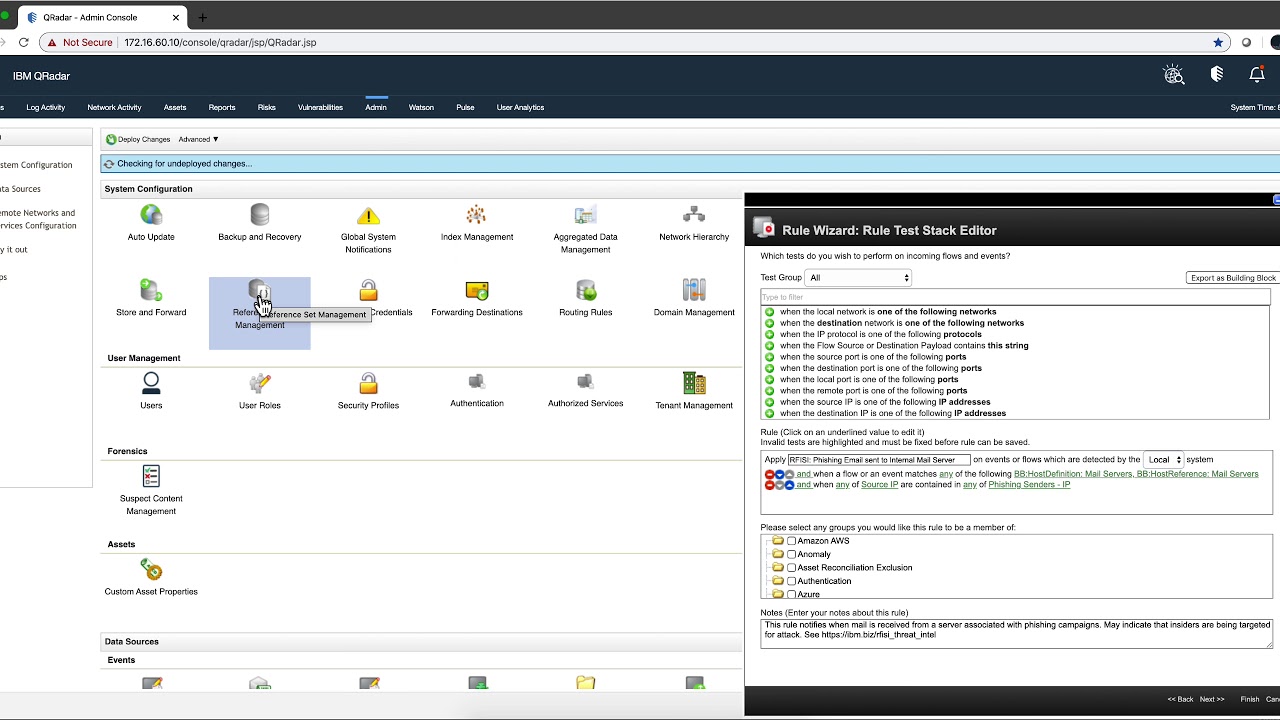Reload the browser page
1280x720 pixels.
coord(23,43)
